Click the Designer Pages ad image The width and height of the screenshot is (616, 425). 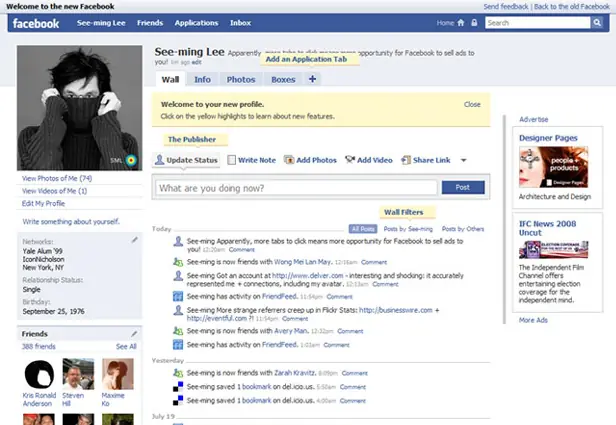(553, 167)
